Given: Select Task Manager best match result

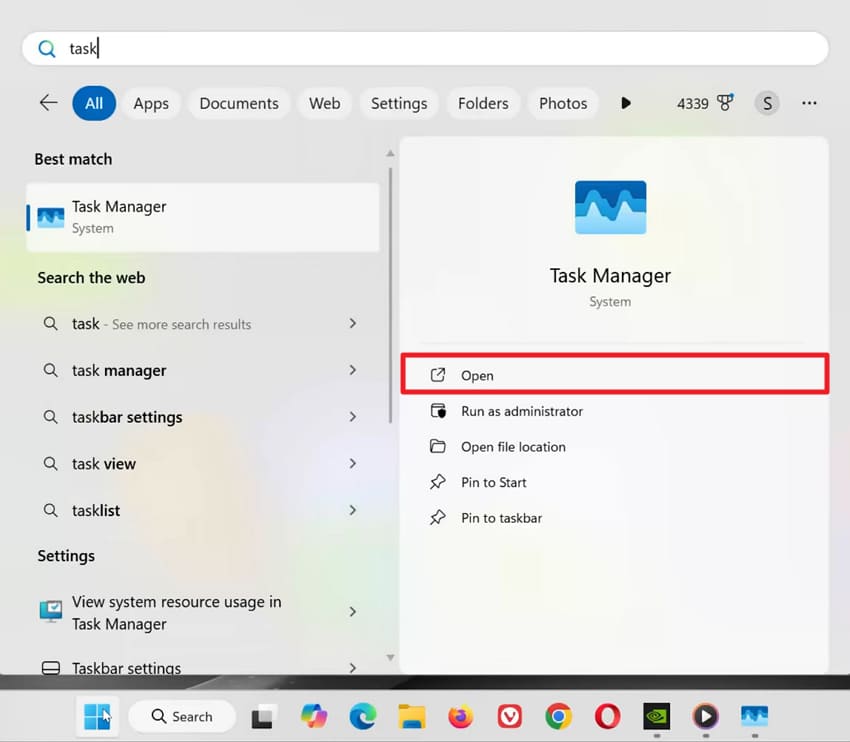Looking at the screenshot, I should point(202,217).
